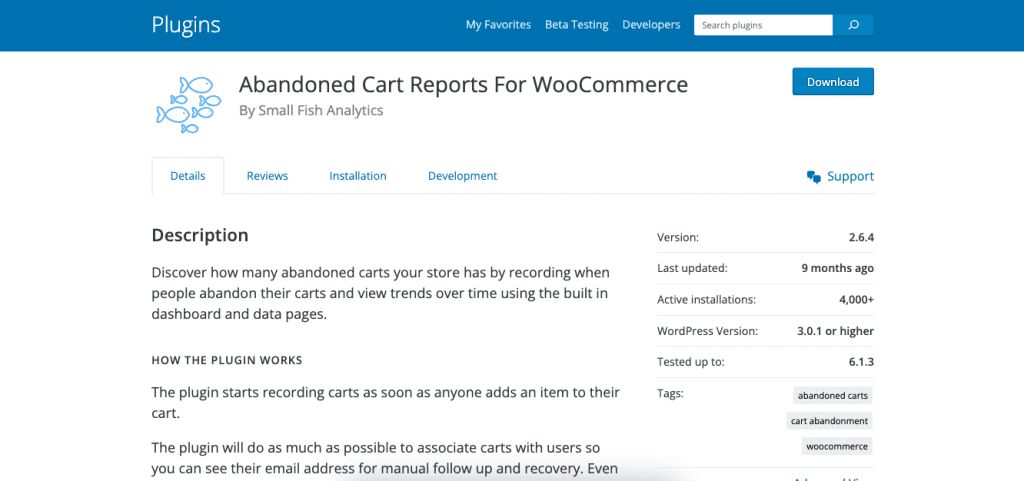Click the 'abandoned carts' tag
This screenshot has width=1024, height=481.
[x=833, y=396]
